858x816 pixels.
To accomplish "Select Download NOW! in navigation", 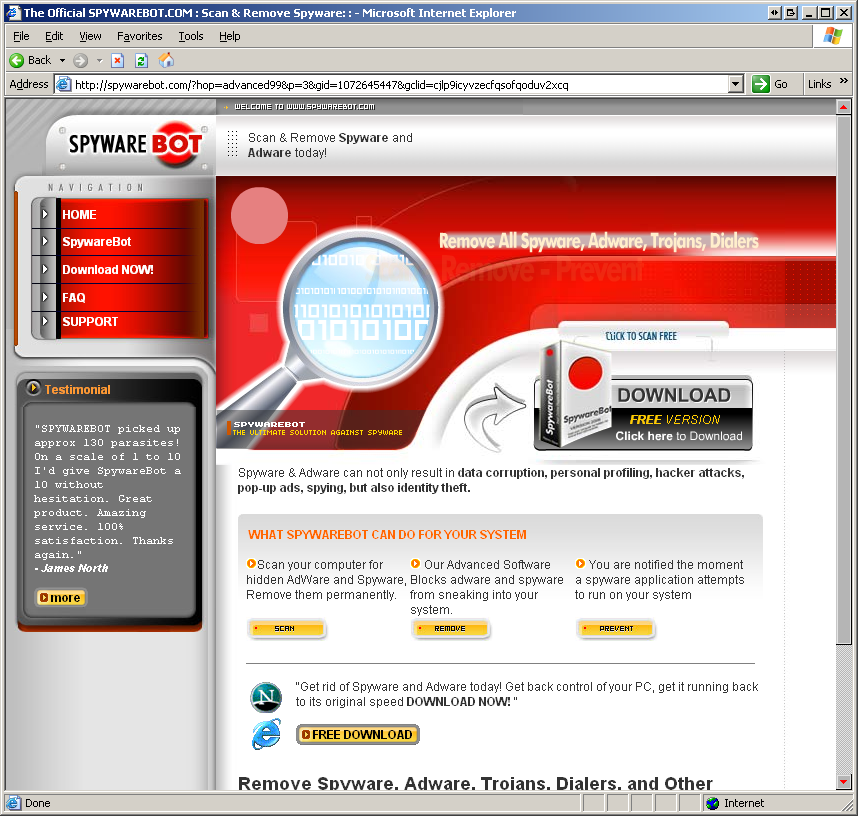I will point(108,269).
